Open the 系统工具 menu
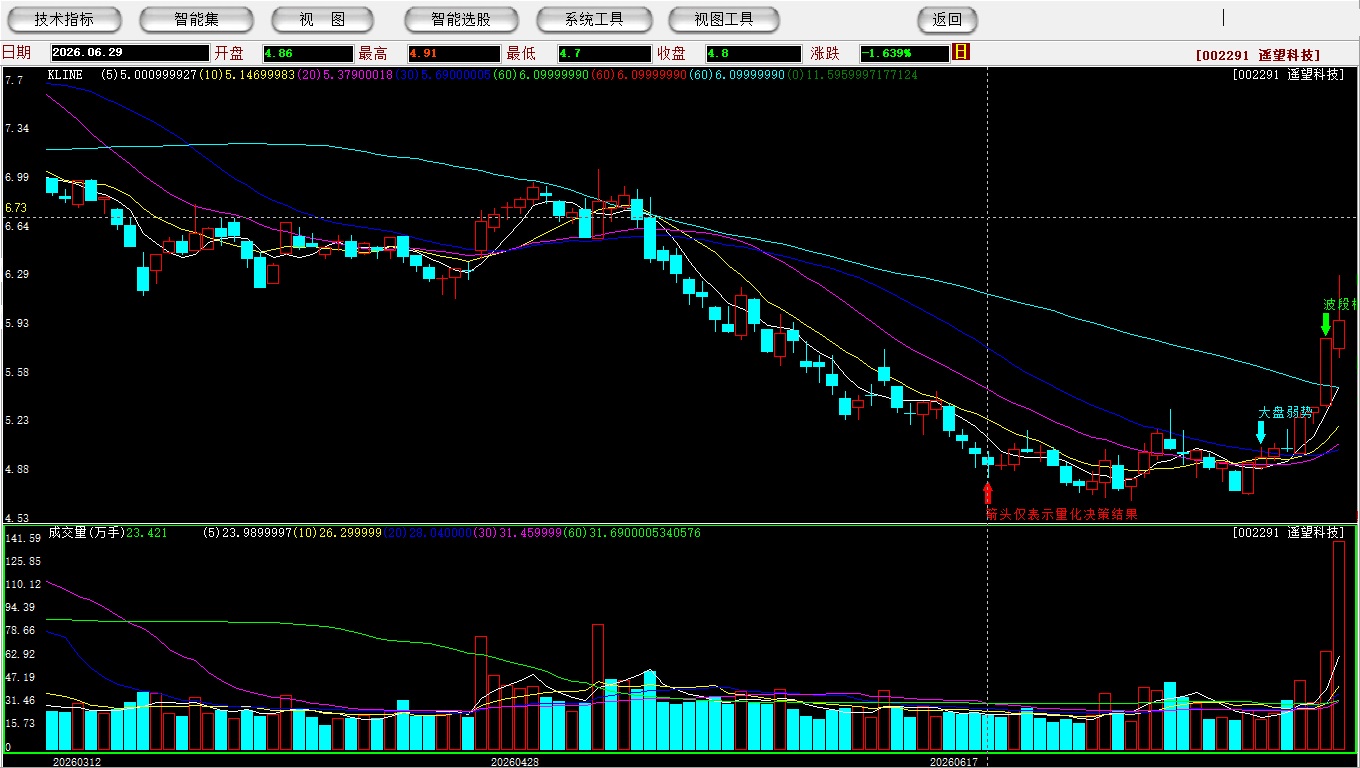 coord(594,19)
